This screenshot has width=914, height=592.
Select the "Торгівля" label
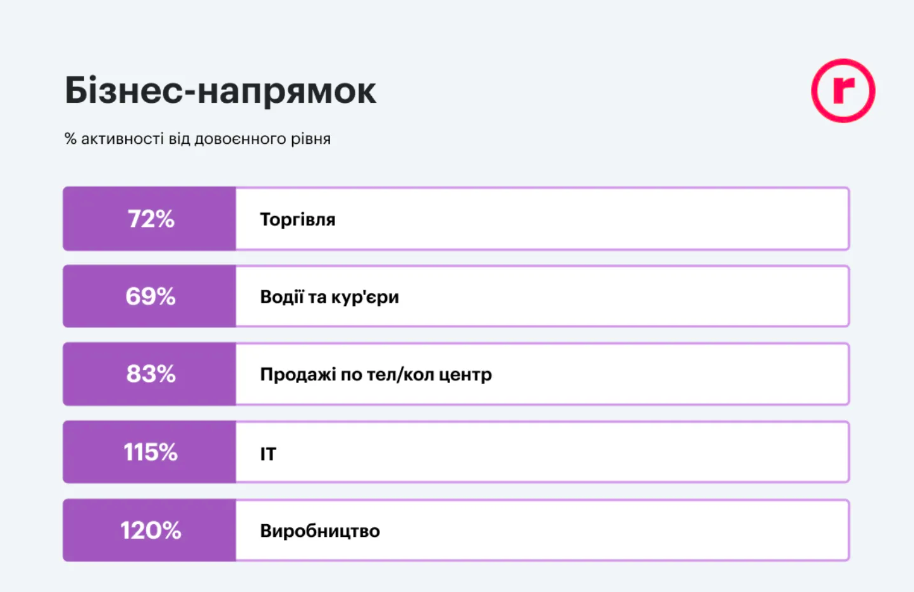297,219
